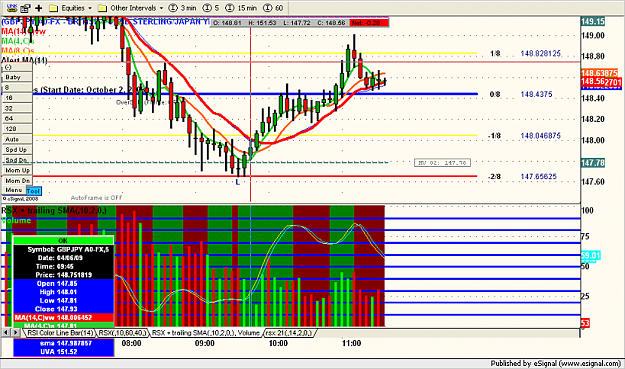Click the 1/8 level label
This screenshot has width=625, height=369.
[x=495, y=53]
